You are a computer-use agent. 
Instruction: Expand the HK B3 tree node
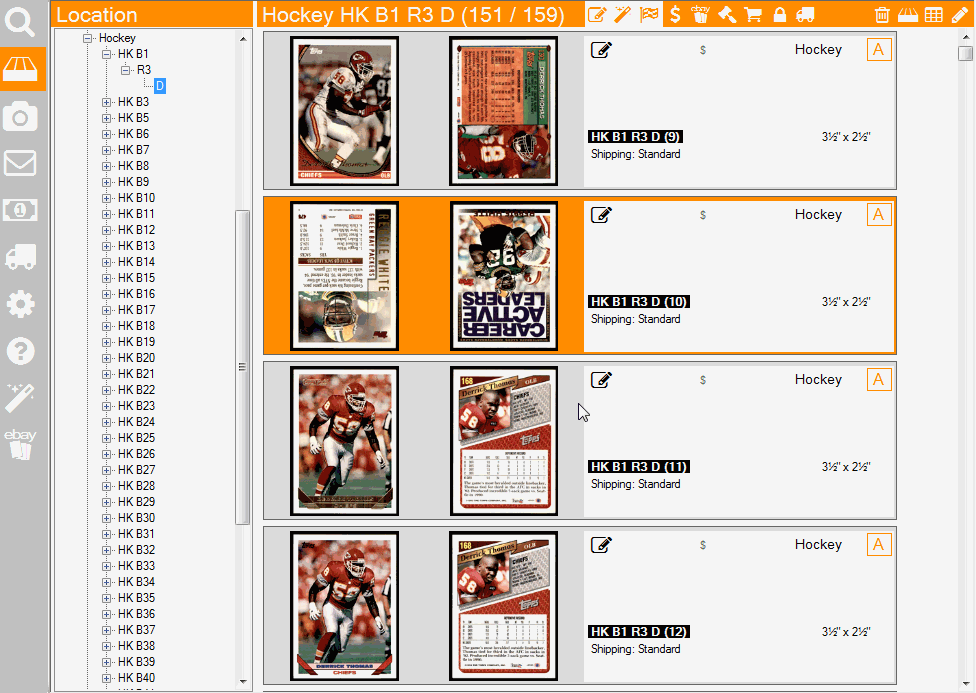click(106, 102)
